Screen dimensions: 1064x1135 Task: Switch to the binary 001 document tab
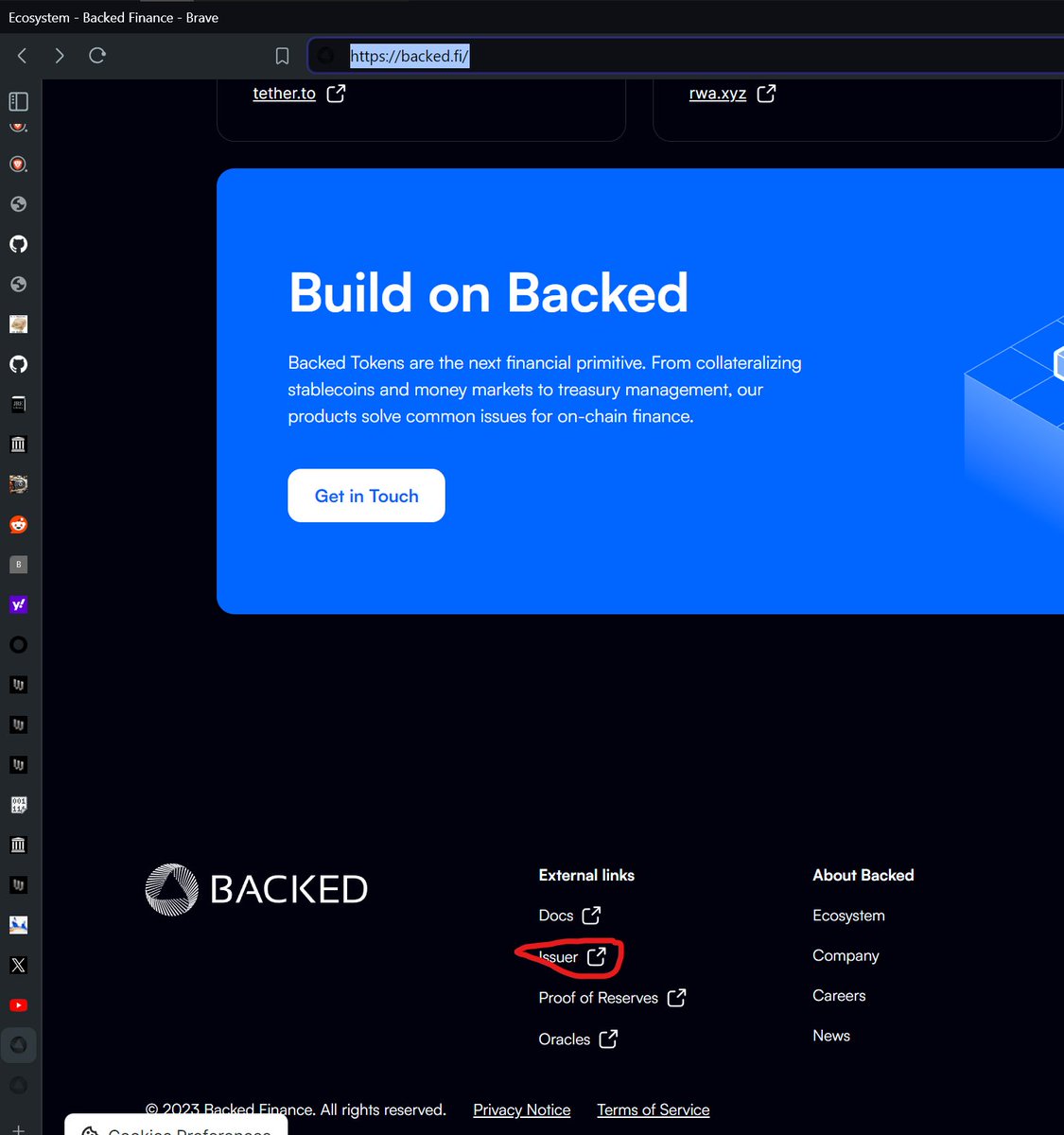point(18,805)
